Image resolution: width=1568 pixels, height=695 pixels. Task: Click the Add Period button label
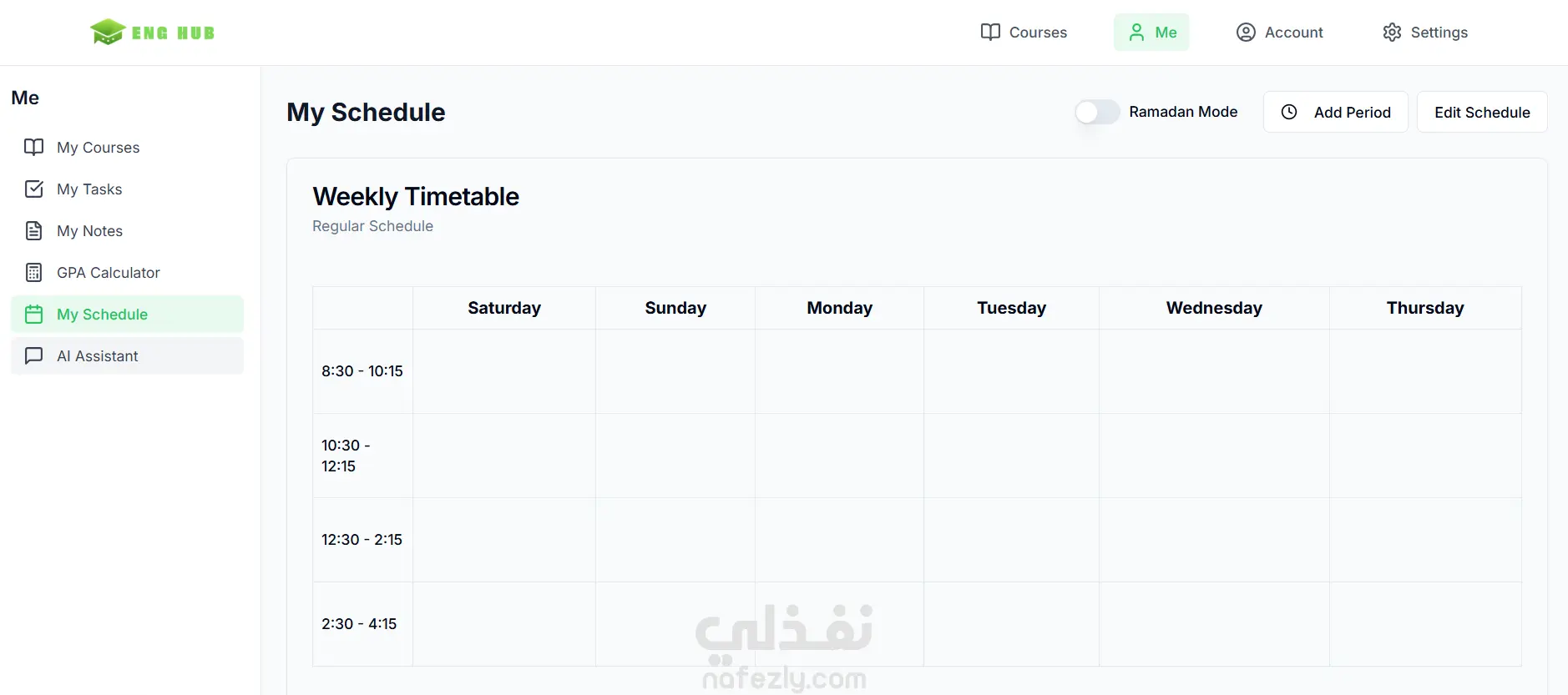click(x=1352, y=112)
